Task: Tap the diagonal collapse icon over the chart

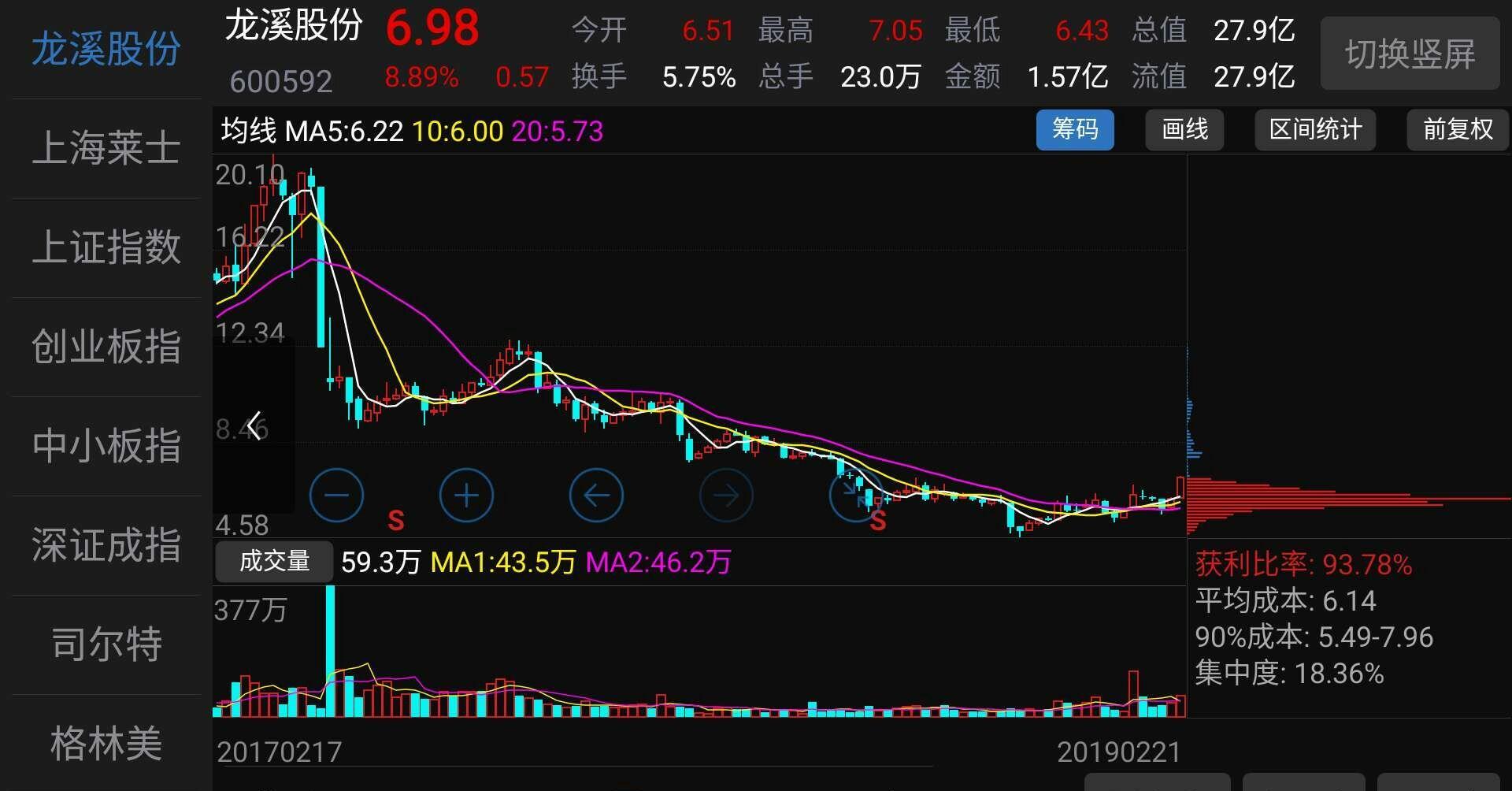Action: [x=856, y=495]
